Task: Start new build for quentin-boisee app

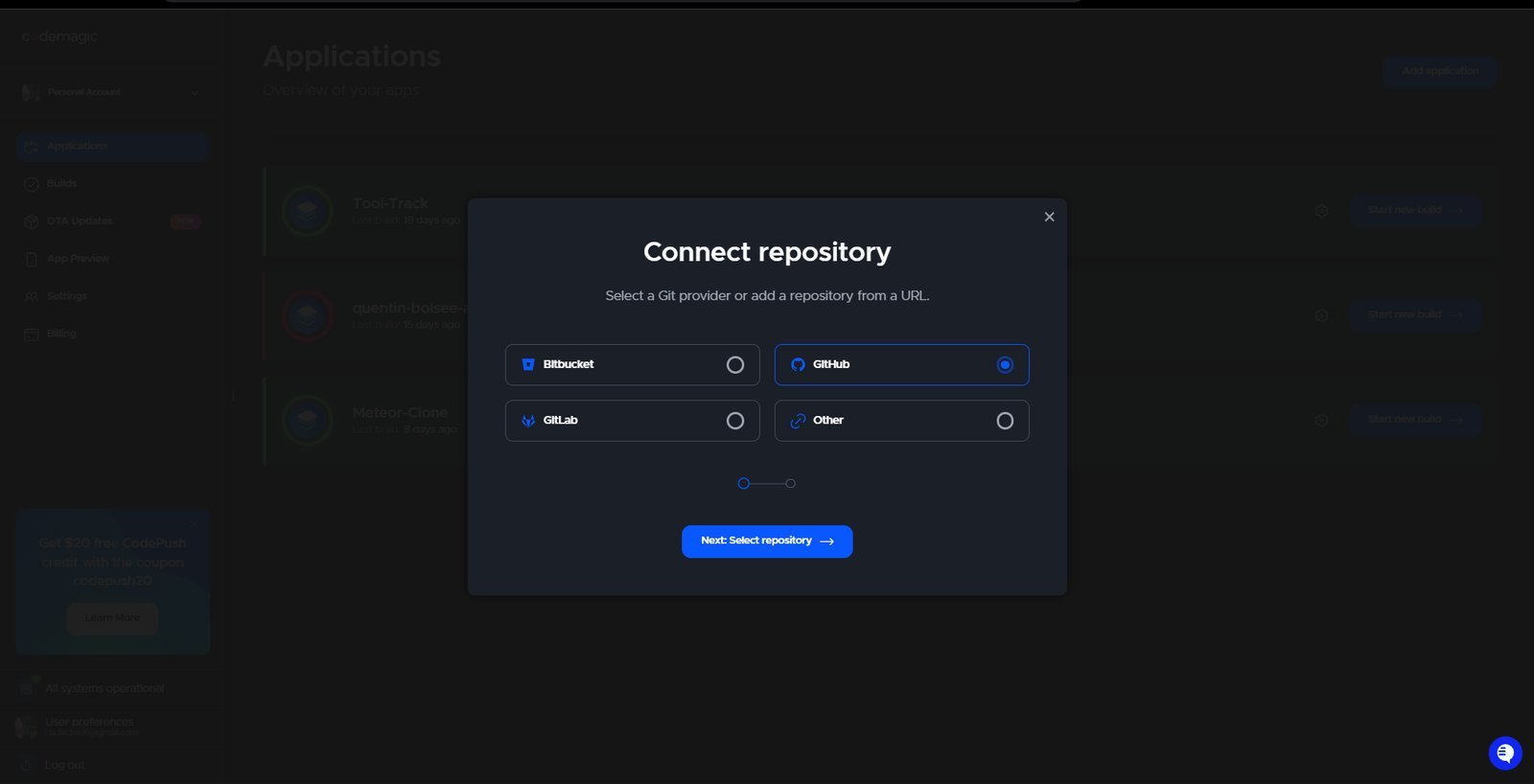Action: click(1415, 314)
